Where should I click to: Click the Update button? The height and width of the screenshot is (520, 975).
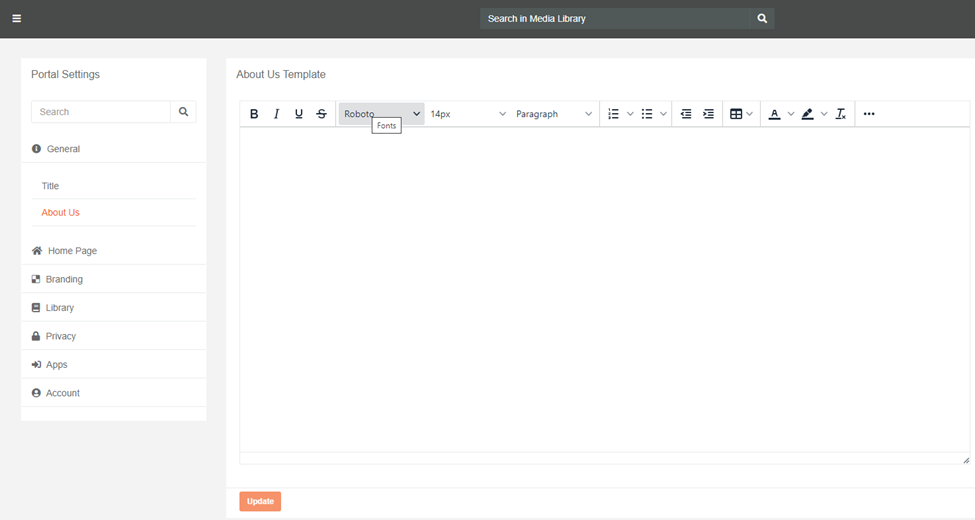click(x=260, y=501)
